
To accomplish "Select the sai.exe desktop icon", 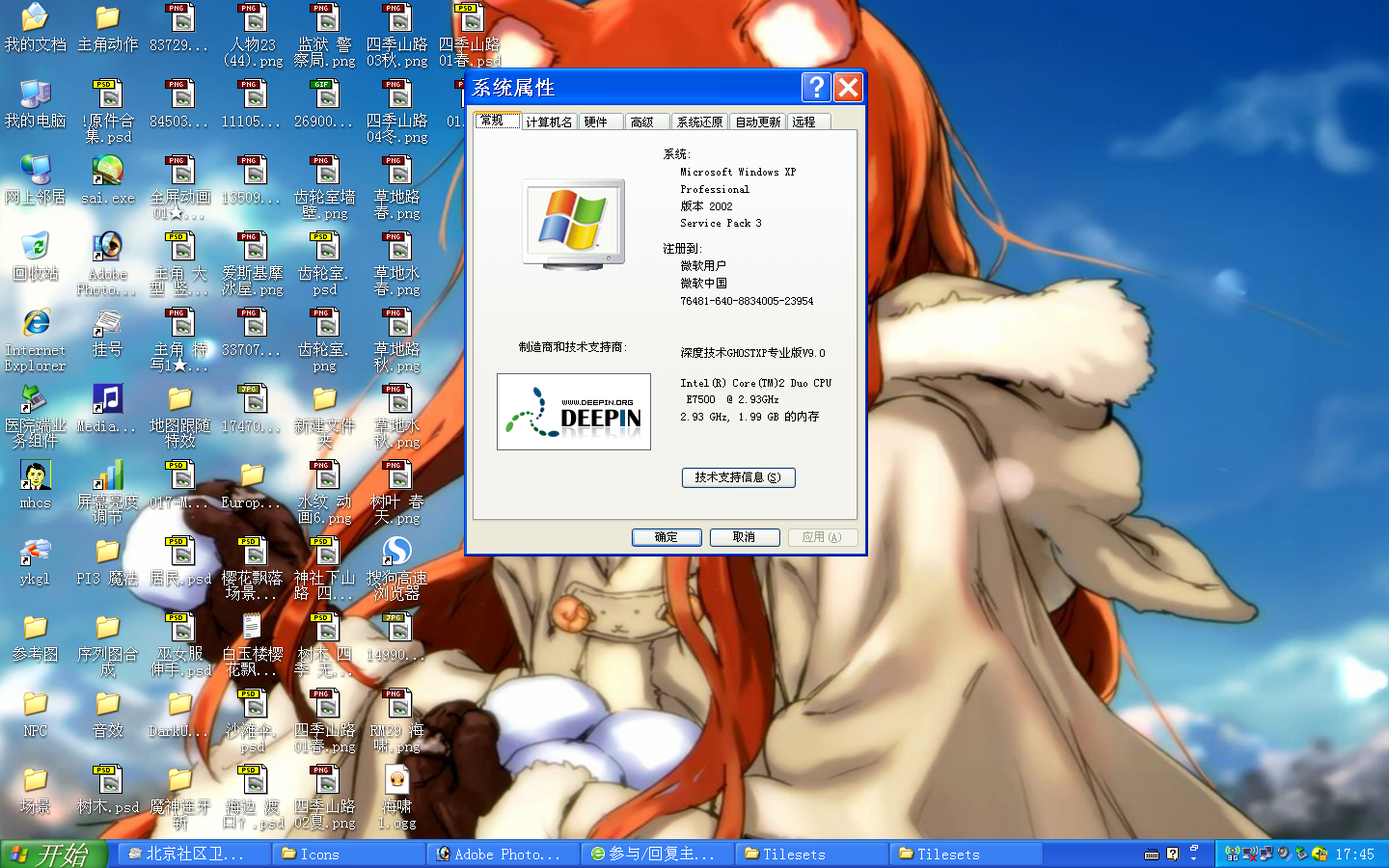I will coord(107,179).
